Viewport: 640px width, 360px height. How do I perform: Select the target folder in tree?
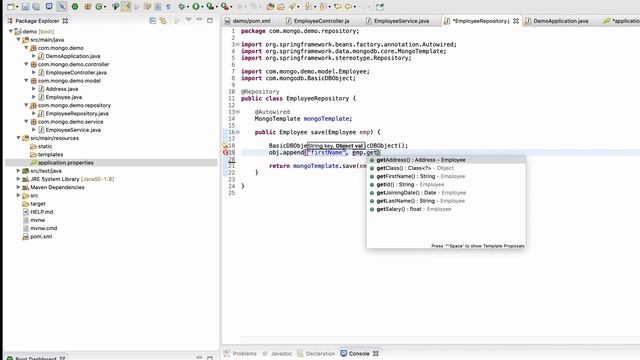[38, 204]
